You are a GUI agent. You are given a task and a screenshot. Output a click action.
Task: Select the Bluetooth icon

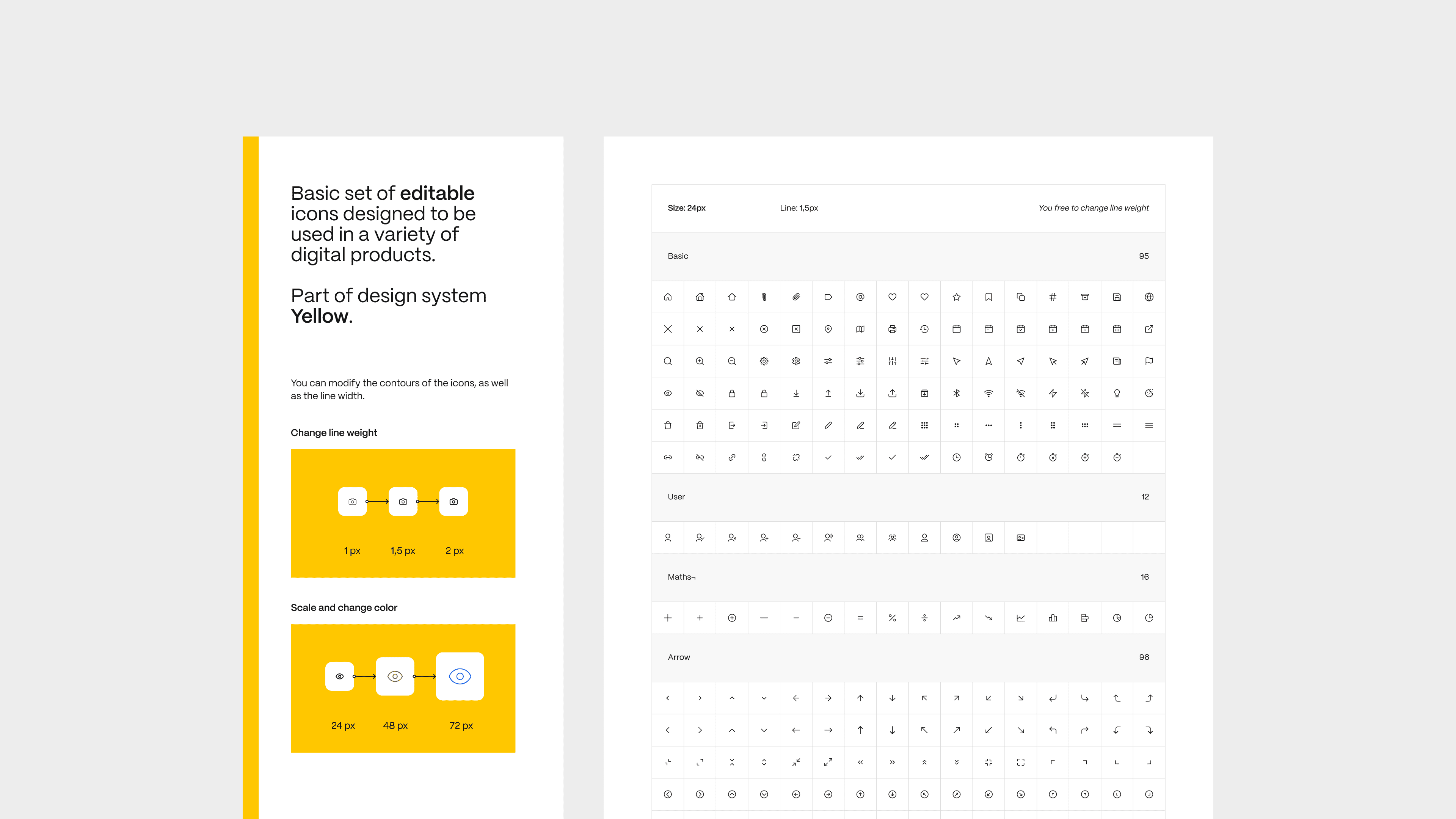(x=956, y=394)
